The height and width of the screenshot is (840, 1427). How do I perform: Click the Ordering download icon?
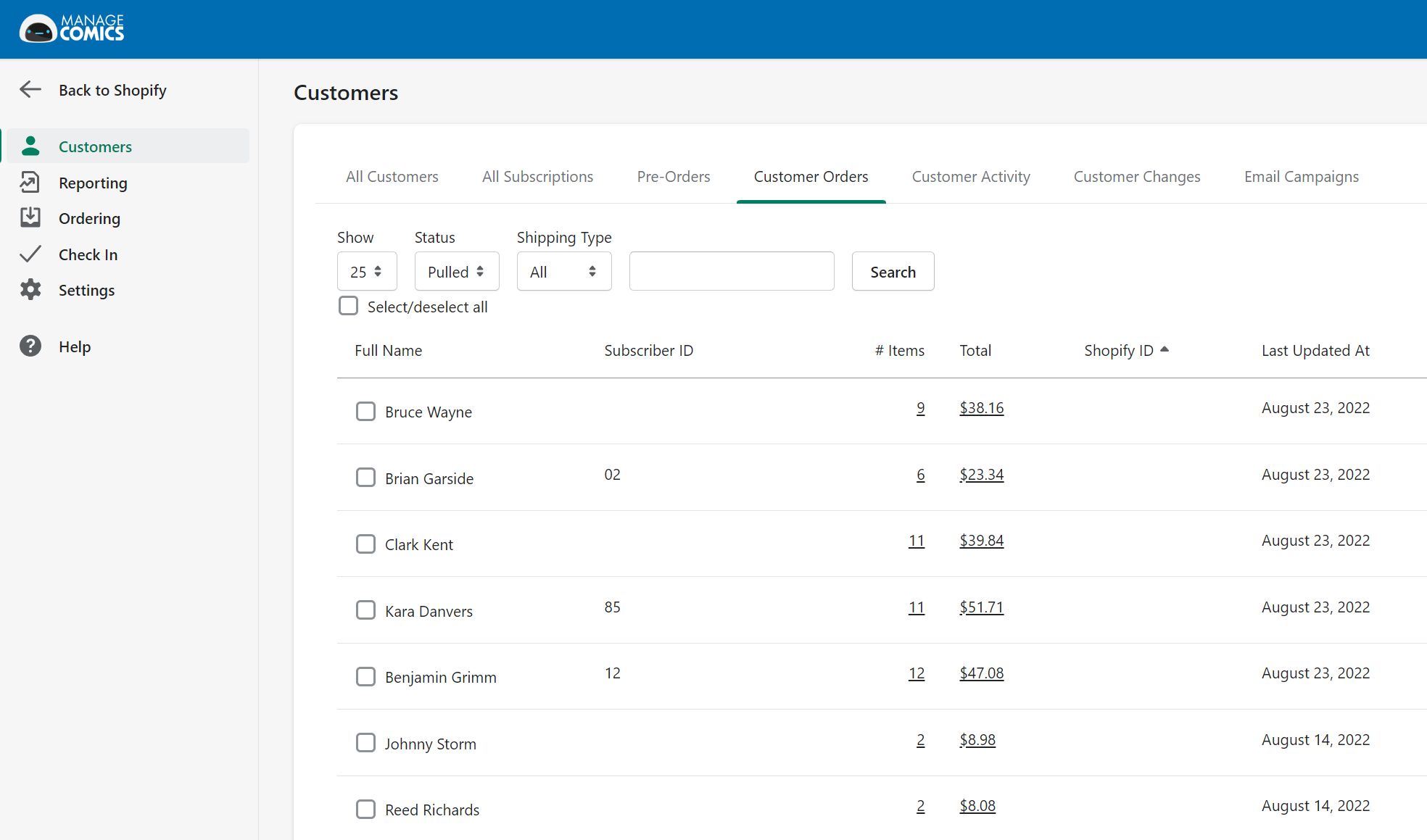[30, 218]
